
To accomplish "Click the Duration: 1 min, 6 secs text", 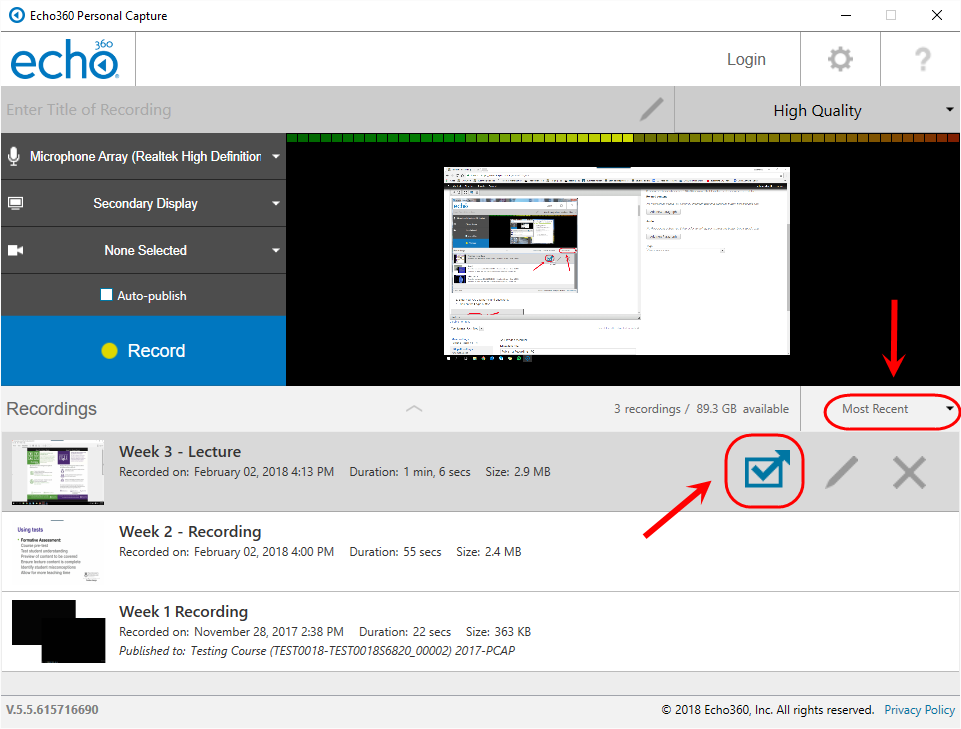I will 410,472.
